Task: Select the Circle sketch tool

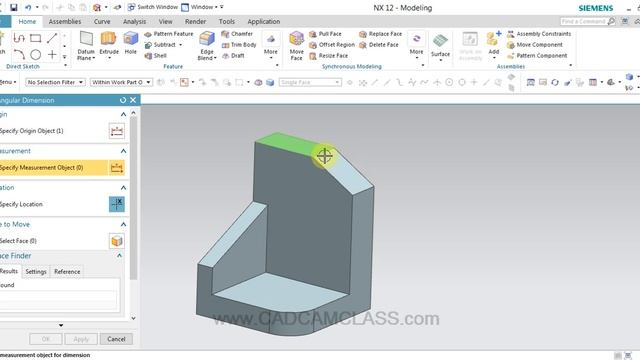Action: pyautogui.click(x=36, y=54)
